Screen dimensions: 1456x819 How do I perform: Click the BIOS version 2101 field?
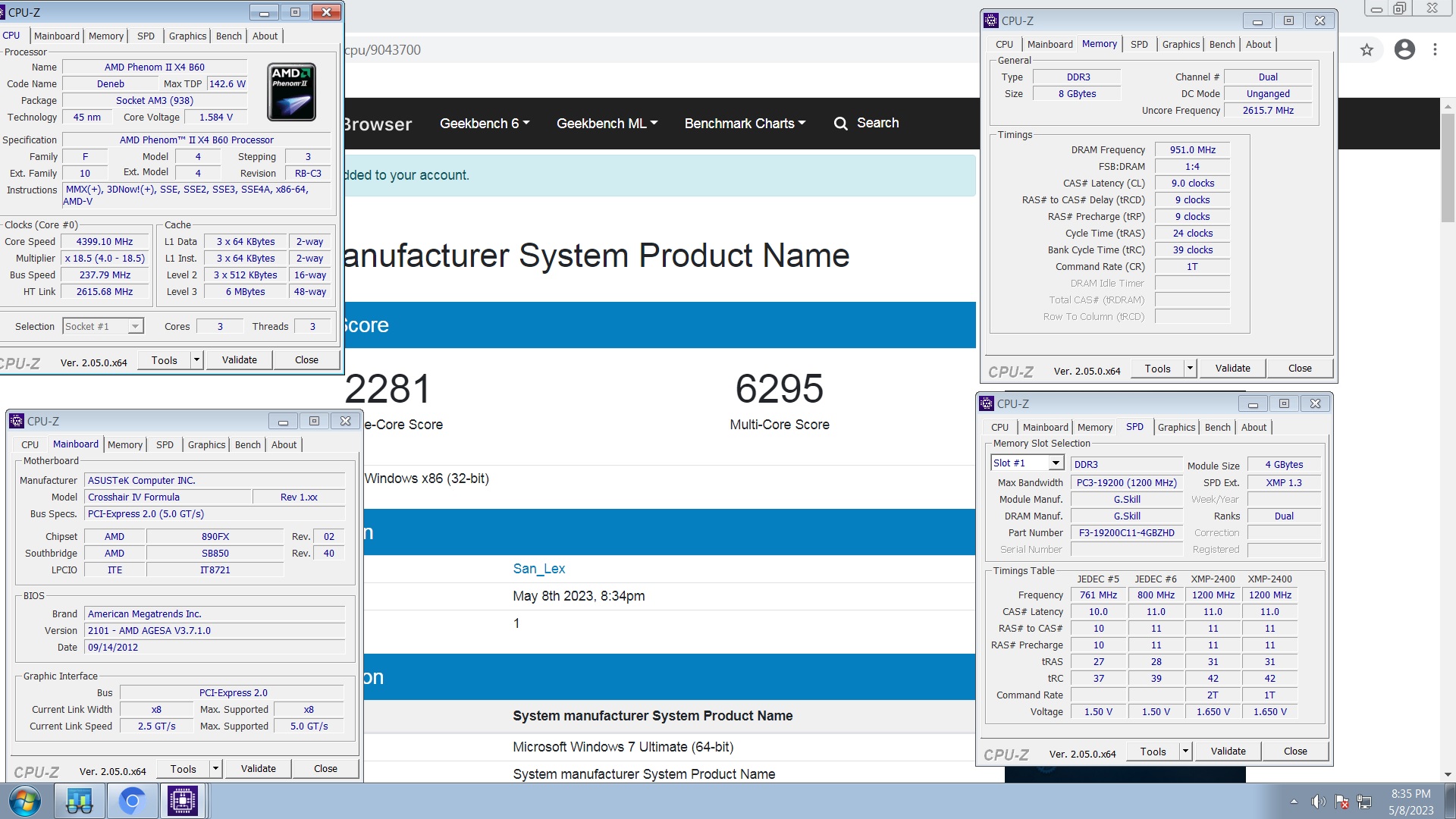(215, 631)
